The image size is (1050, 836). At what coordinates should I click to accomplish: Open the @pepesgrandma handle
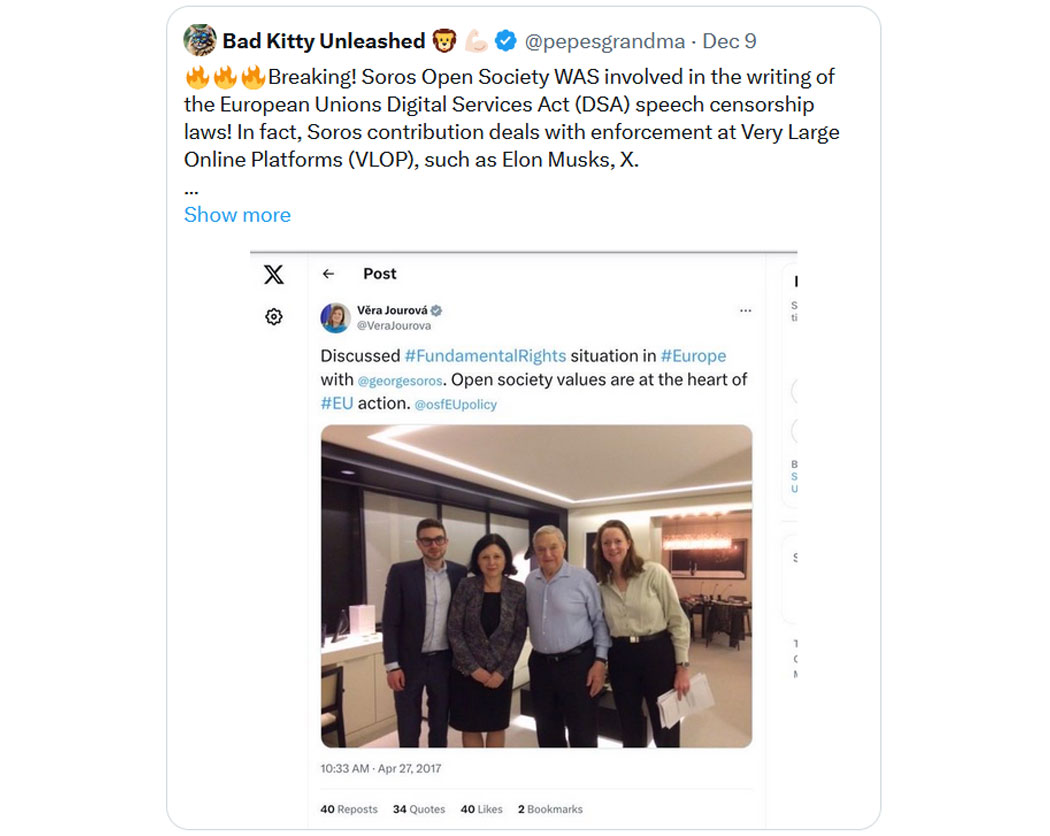[605, 41]
